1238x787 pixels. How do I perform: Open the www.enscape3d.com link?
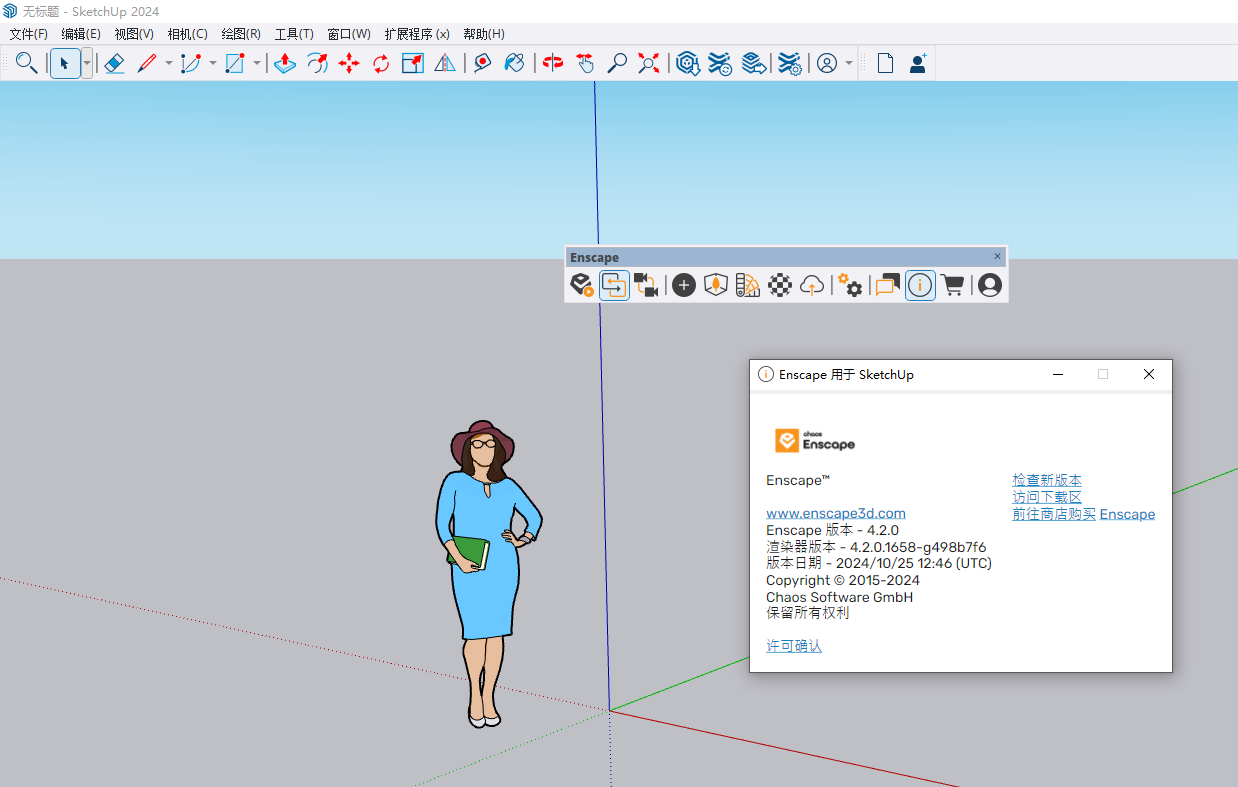[x=835, y=513]
